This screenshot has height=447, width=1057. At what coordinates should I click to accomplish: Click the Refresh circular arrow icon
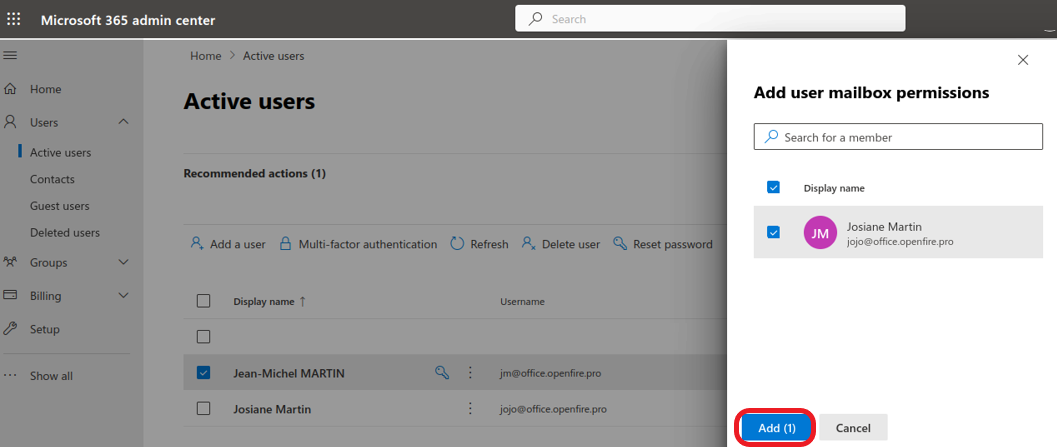pyautogui.click(x=457, y=243)
